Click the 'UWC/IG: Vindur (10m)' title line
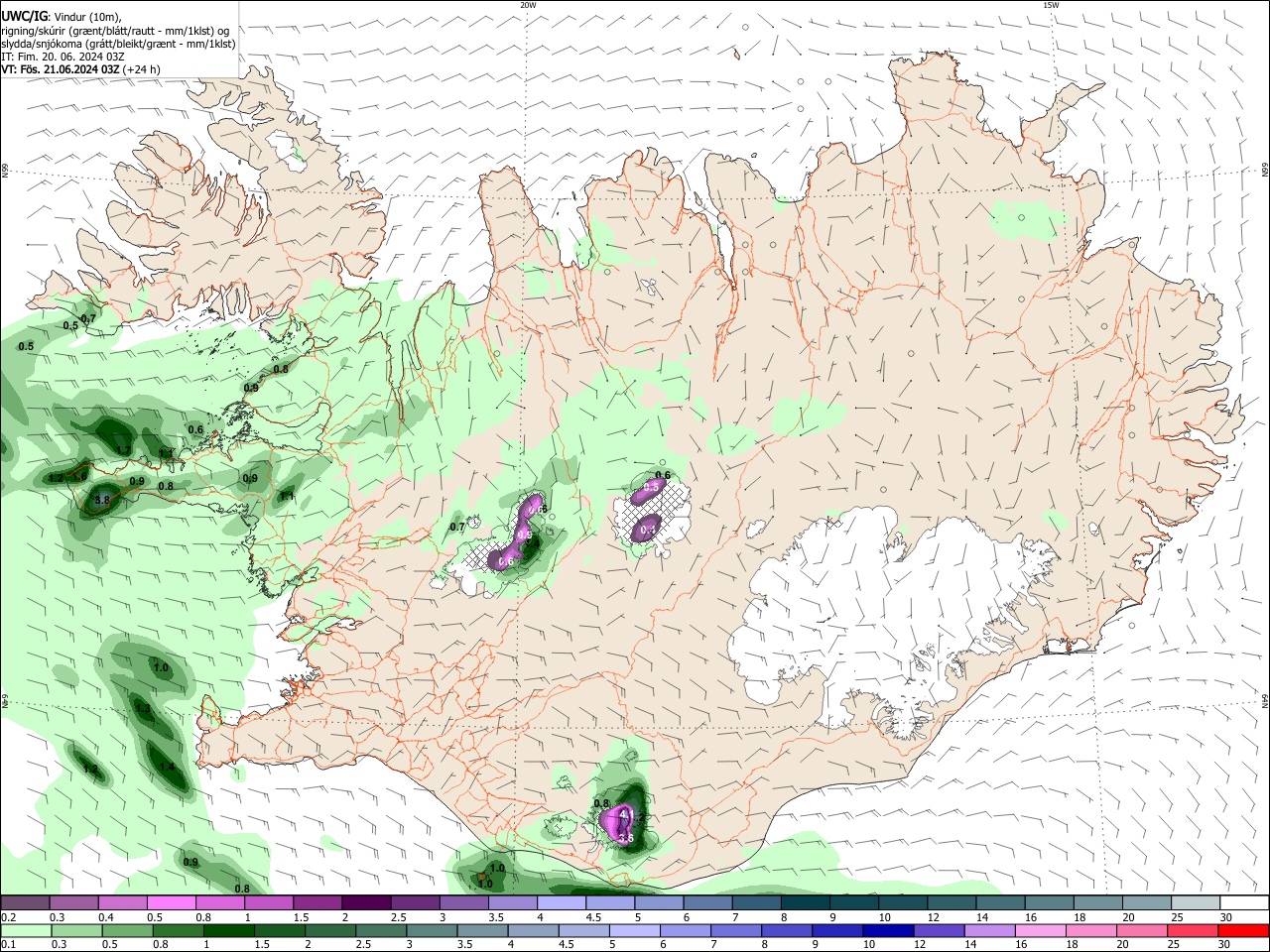 (x=62, y=17)
